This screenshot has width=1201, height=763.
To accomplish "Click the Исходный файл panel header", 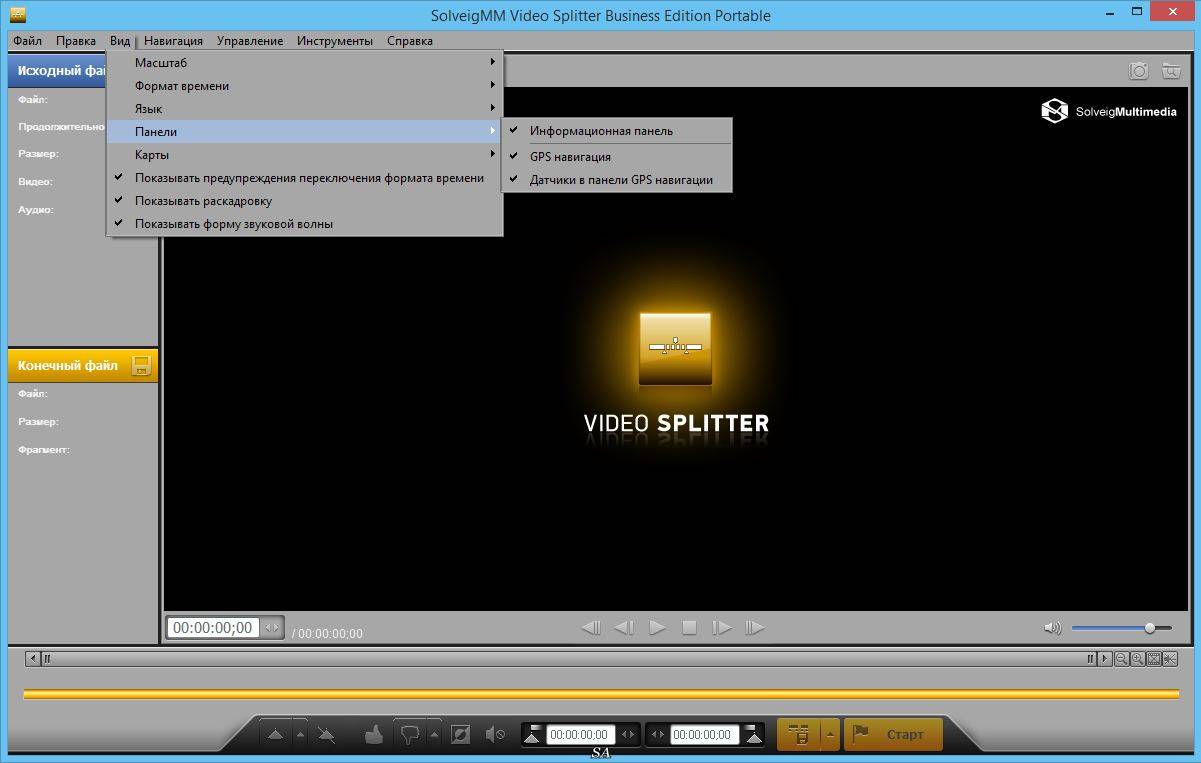I will (57, 71).
